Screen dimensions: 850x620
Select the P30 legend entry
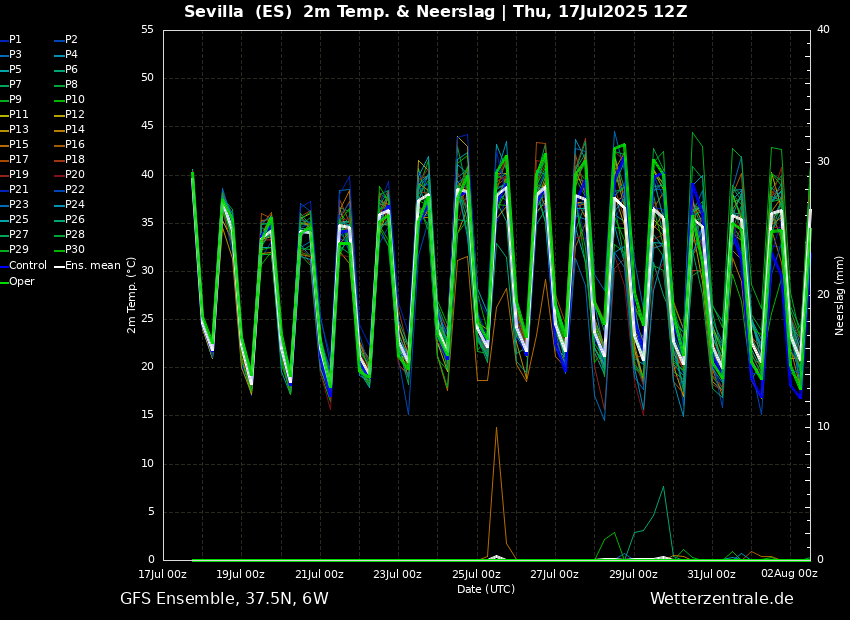[x=75, y=250]
